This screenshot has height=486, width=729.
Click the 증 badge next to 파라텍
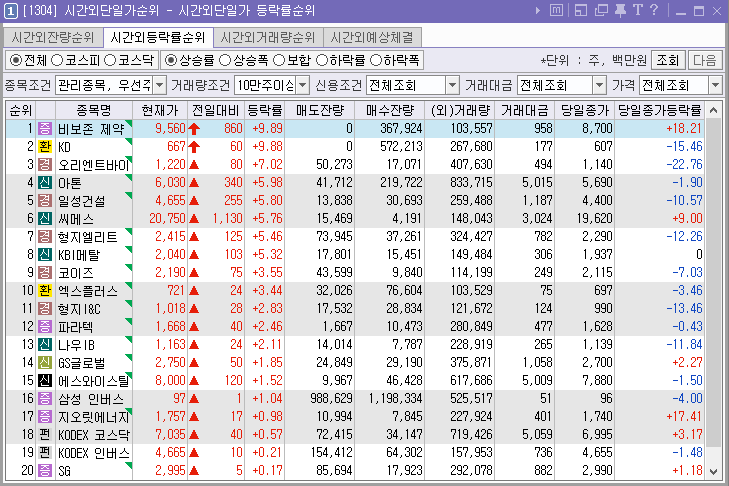[x=45, y=326]
